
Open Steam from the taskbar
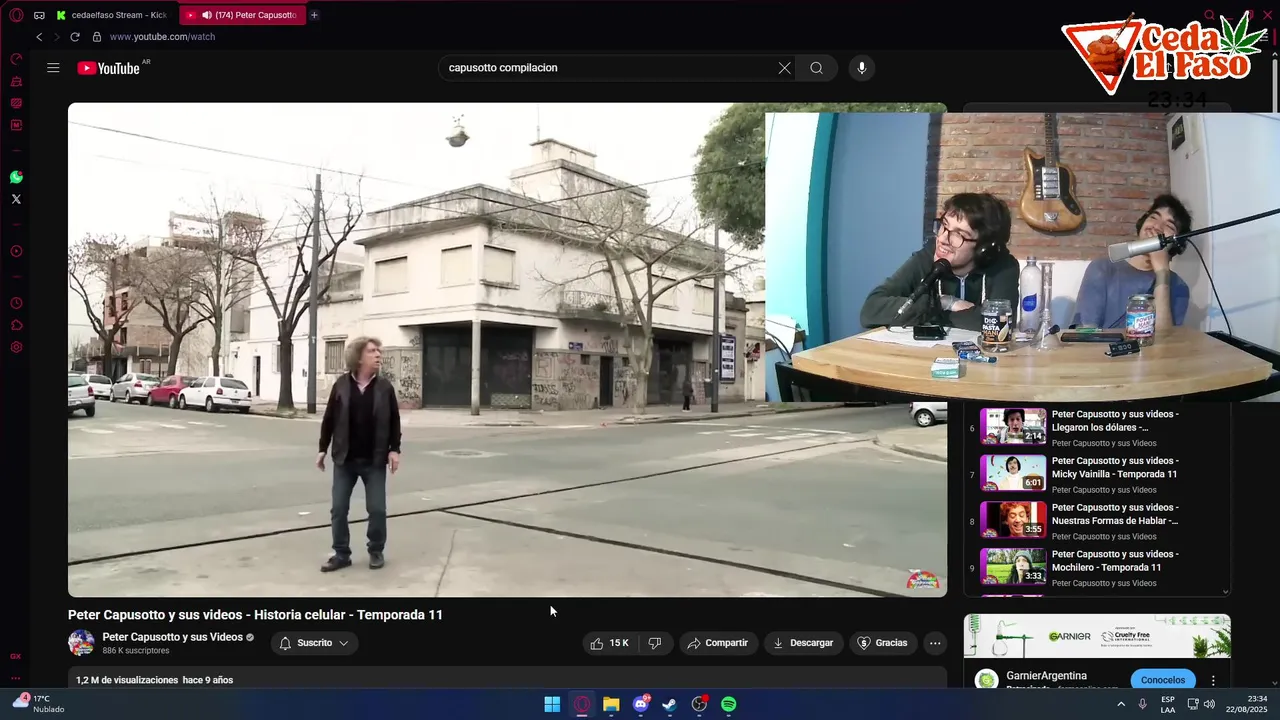670,704
